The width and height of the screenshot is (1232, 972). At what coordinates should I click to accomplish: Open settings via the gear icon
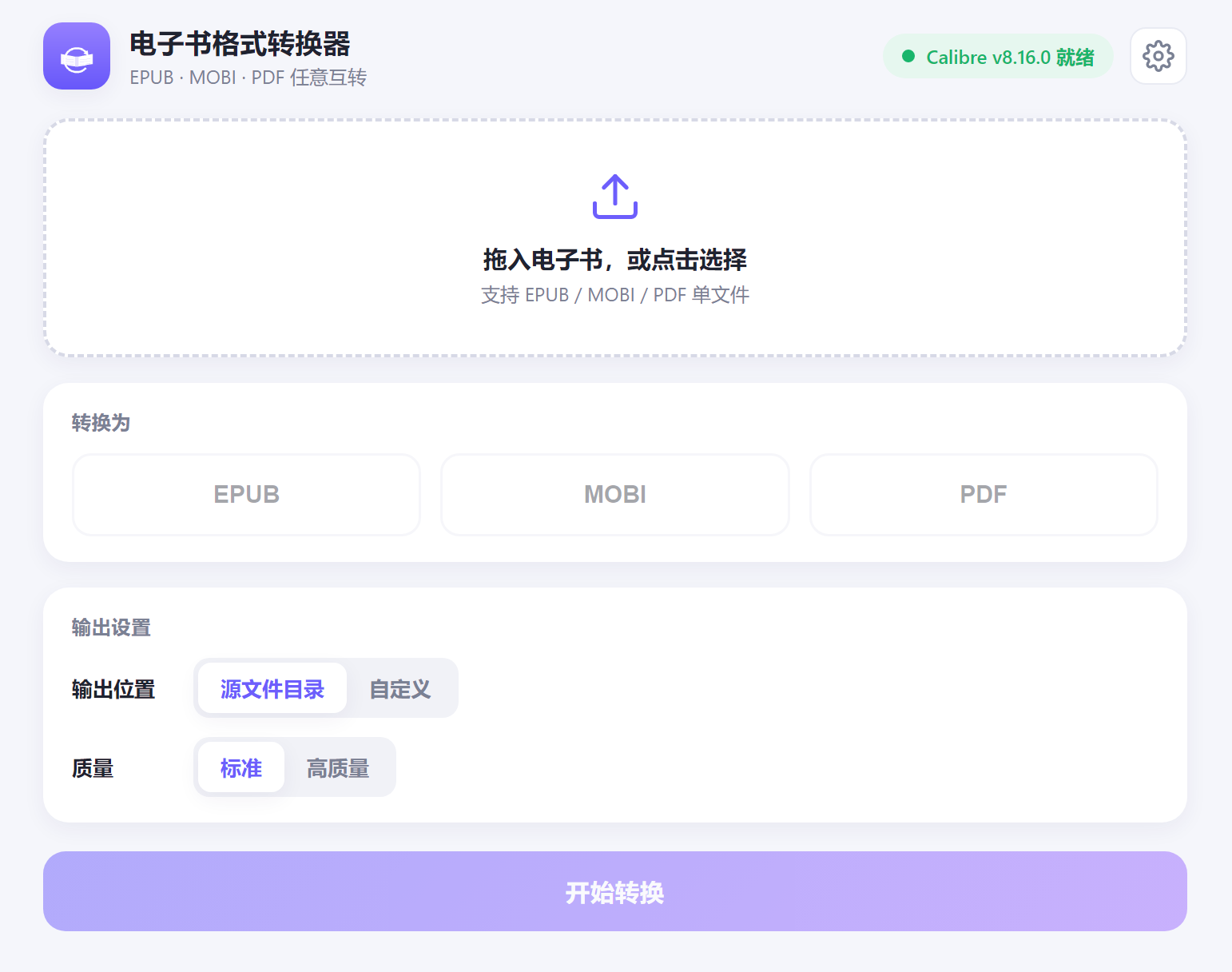tap(1158, 56)
